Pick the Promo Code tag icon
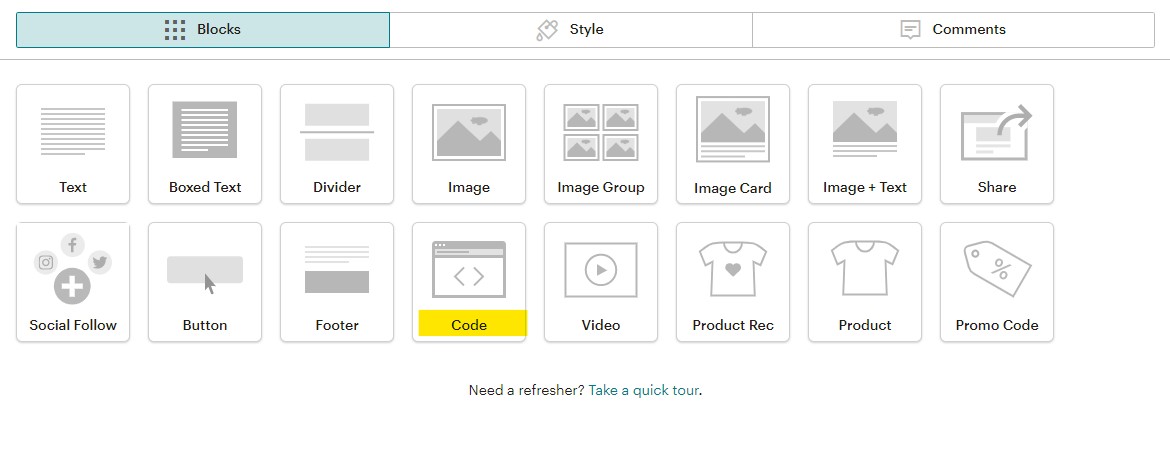Screen dimensions: 1170x463 click(997, 269)
